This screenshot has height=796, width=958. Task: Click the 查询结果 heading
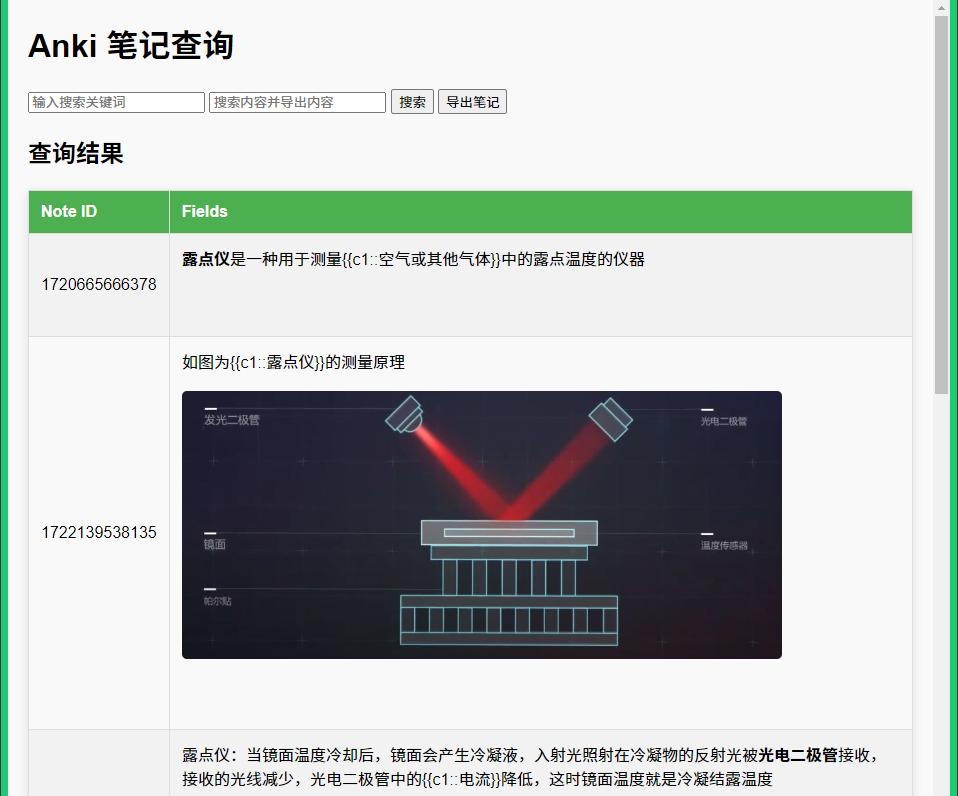76,154
